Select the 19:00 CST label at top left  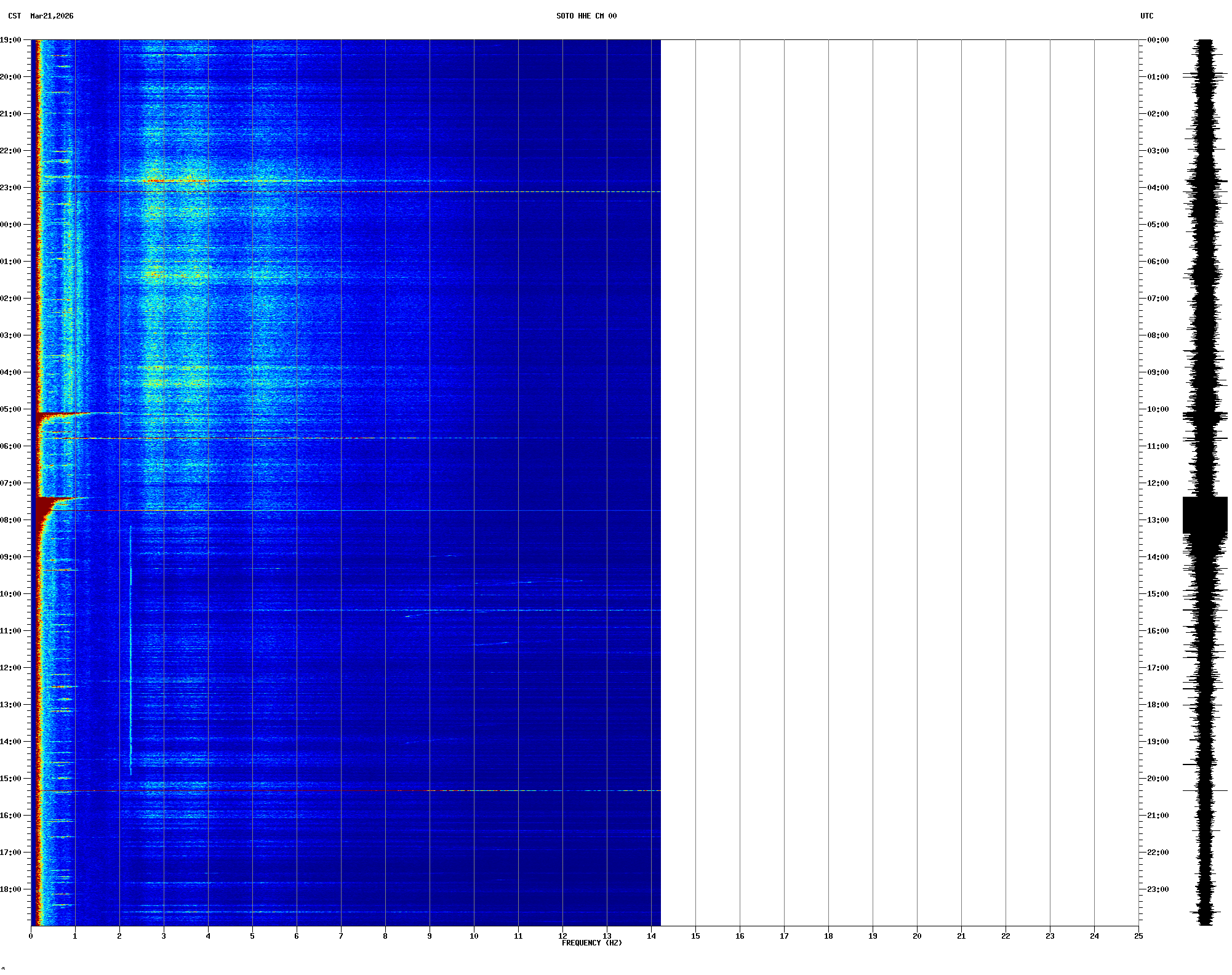pyautogui.click(x=10, y=40)
